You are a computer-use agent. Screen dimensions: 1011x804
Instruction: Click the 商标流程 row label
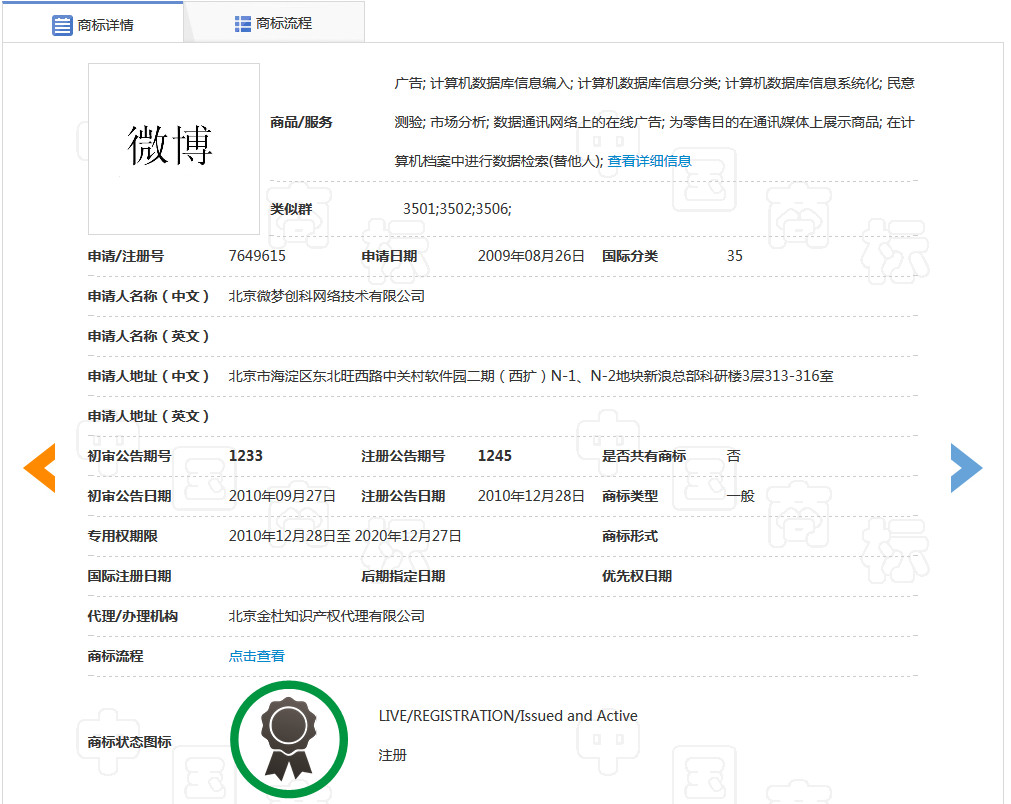115,656
